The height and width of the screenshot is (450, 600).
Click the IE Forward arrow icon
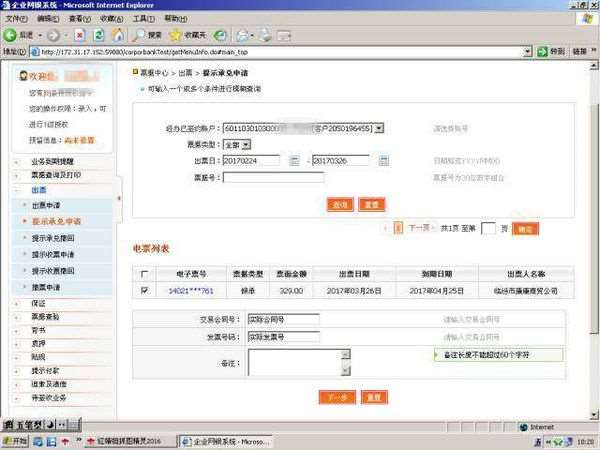[x=54, y=36]
